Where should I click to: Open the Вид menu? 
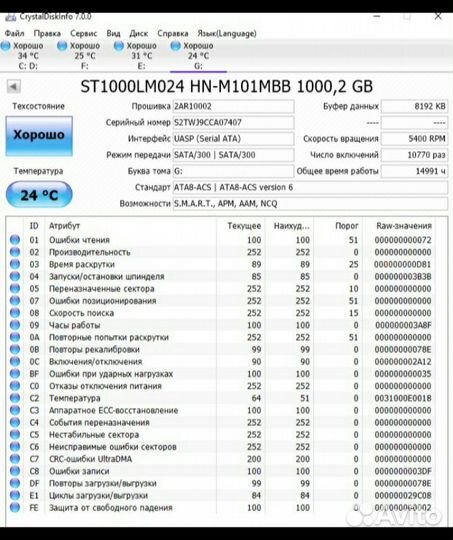(x=113, y=33)
